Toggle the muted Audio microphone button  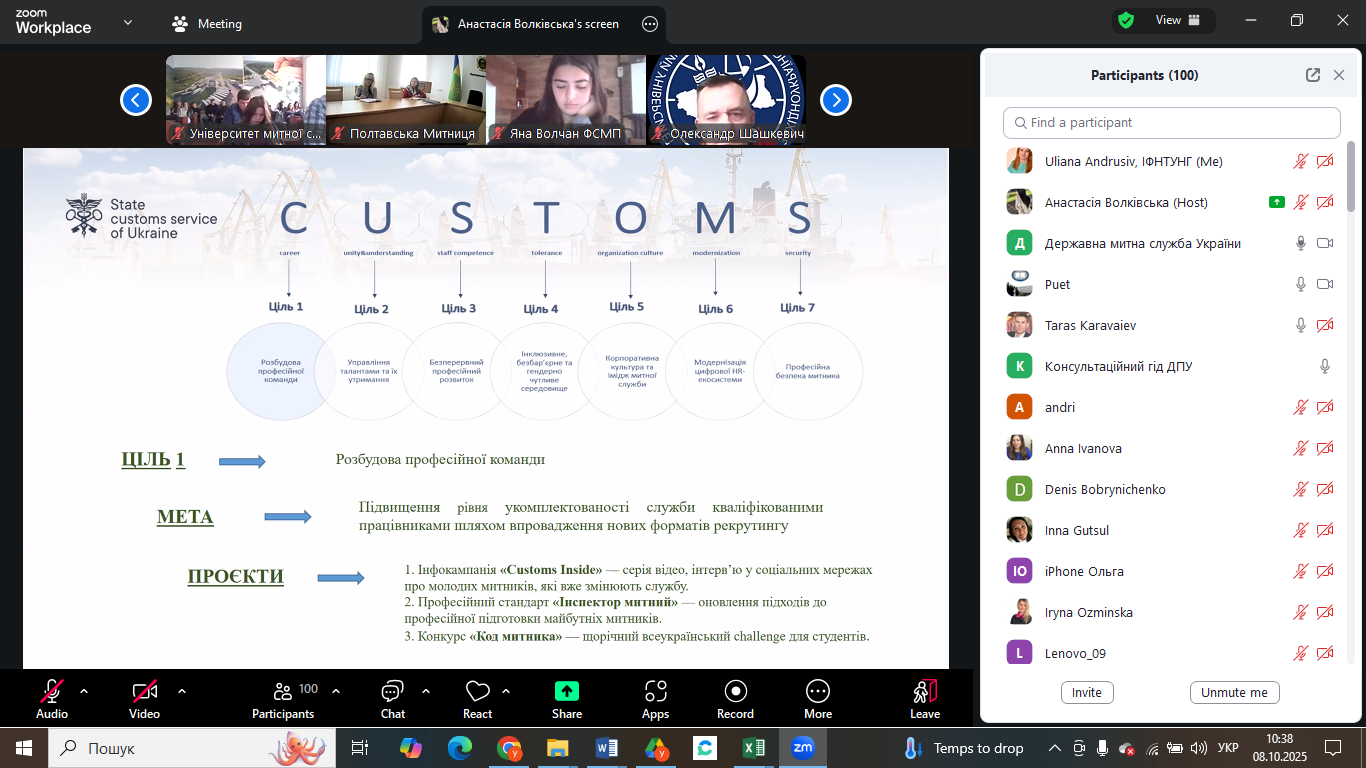pyautogui.click(x=52, y=692)
